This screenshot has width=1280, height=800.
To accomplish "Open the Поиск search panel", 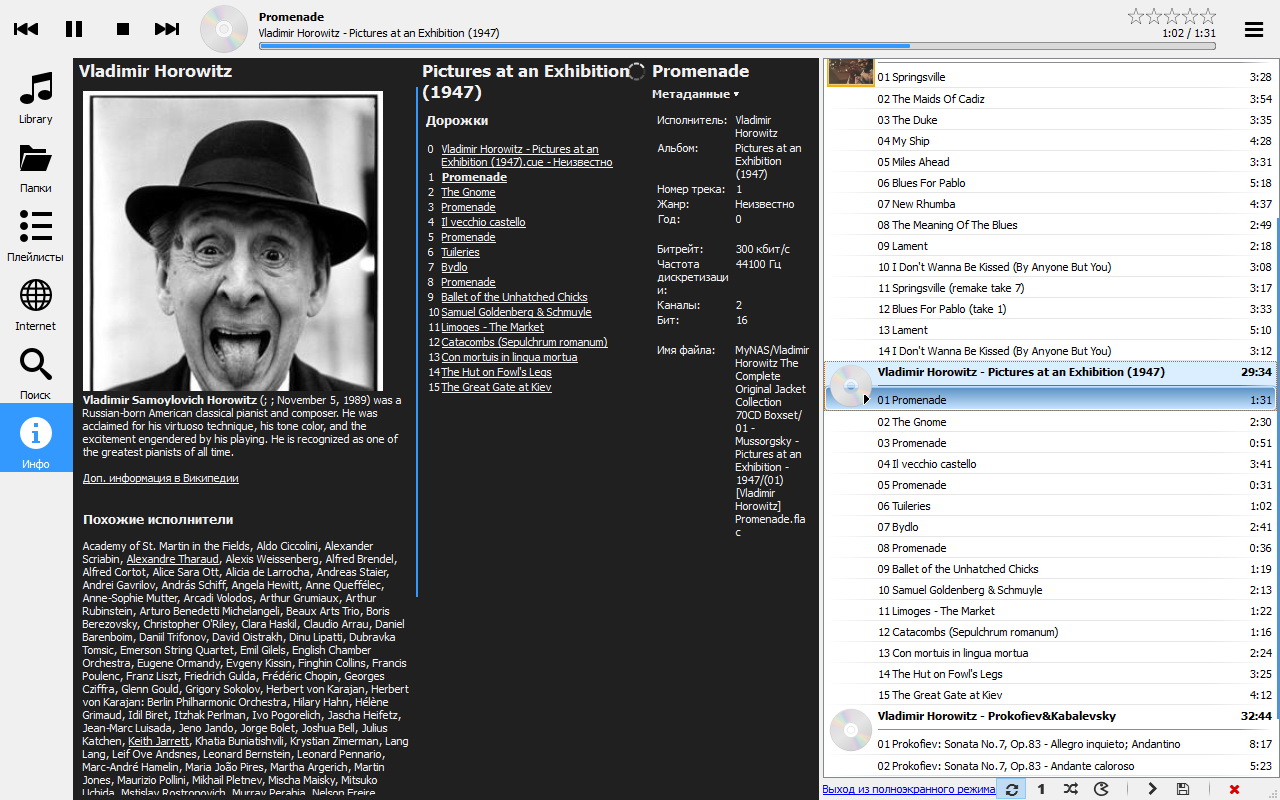I will coord(36,375).
